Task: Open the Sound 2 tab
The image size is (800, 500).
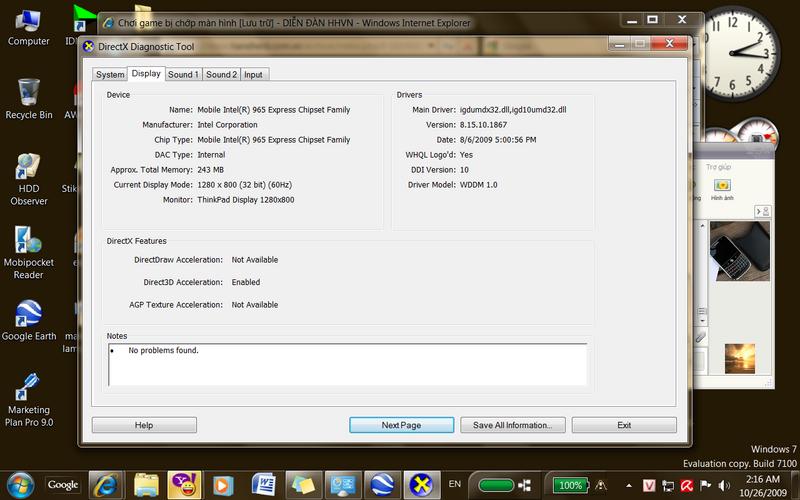Action: pos(221,74)
